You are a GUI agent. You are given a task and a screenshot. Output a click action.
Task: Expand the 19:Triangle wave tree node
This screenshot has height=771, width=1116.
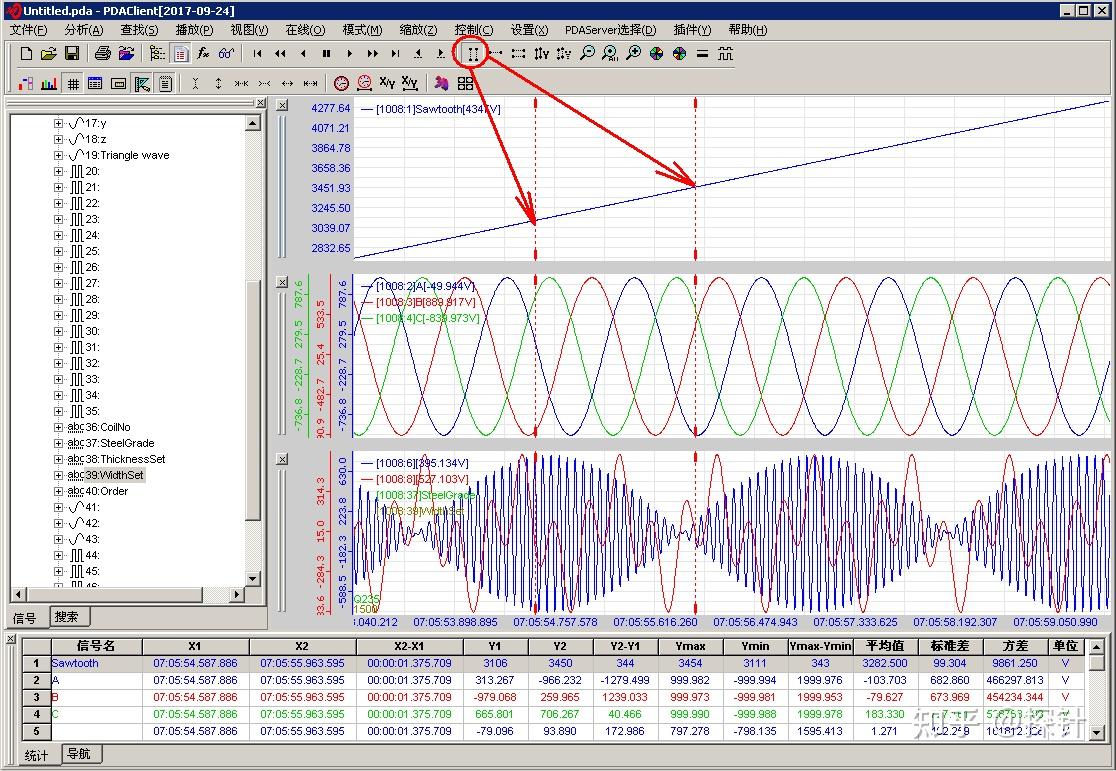[58, 155]
